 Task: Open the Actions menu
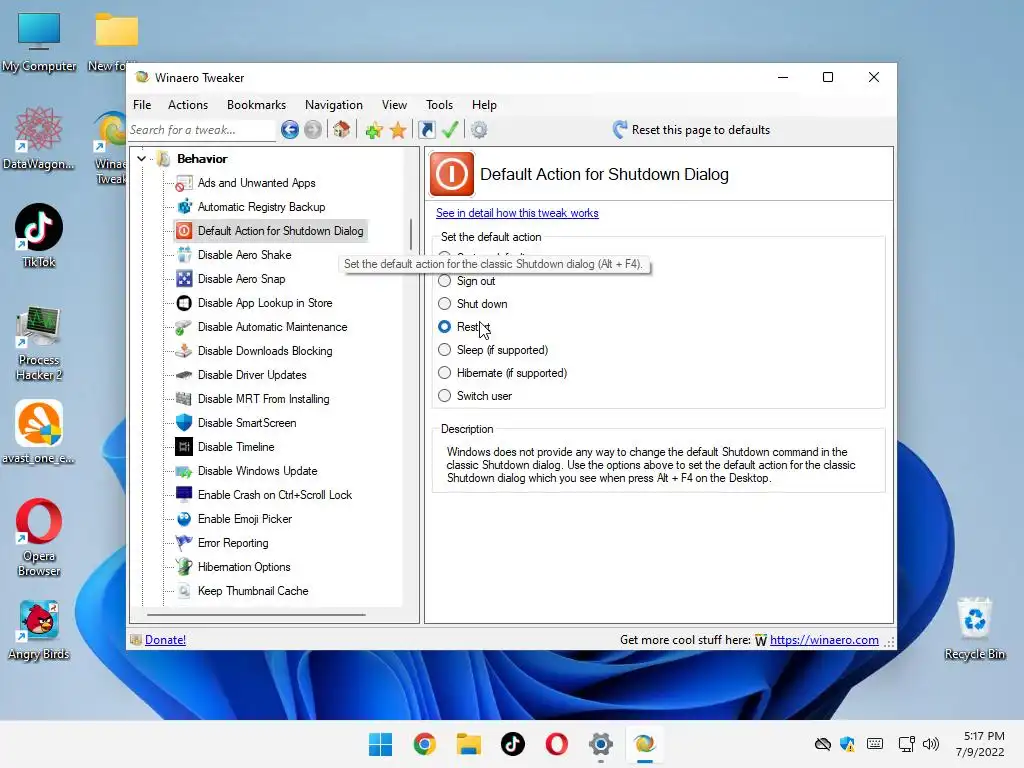[x=188, y=104]
